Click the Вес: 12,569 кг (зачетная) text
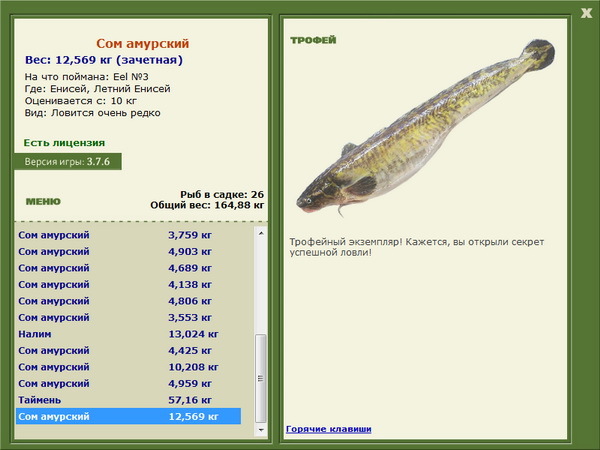The width and height of the screenshot is (600, 450). click(x=104, y=60)
